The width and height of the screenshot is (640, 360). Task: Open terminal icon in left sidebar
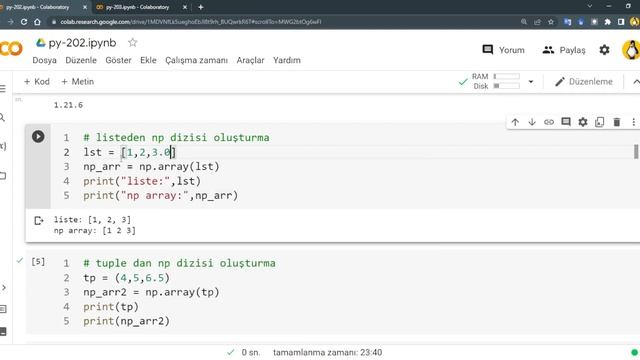[3, 331]
